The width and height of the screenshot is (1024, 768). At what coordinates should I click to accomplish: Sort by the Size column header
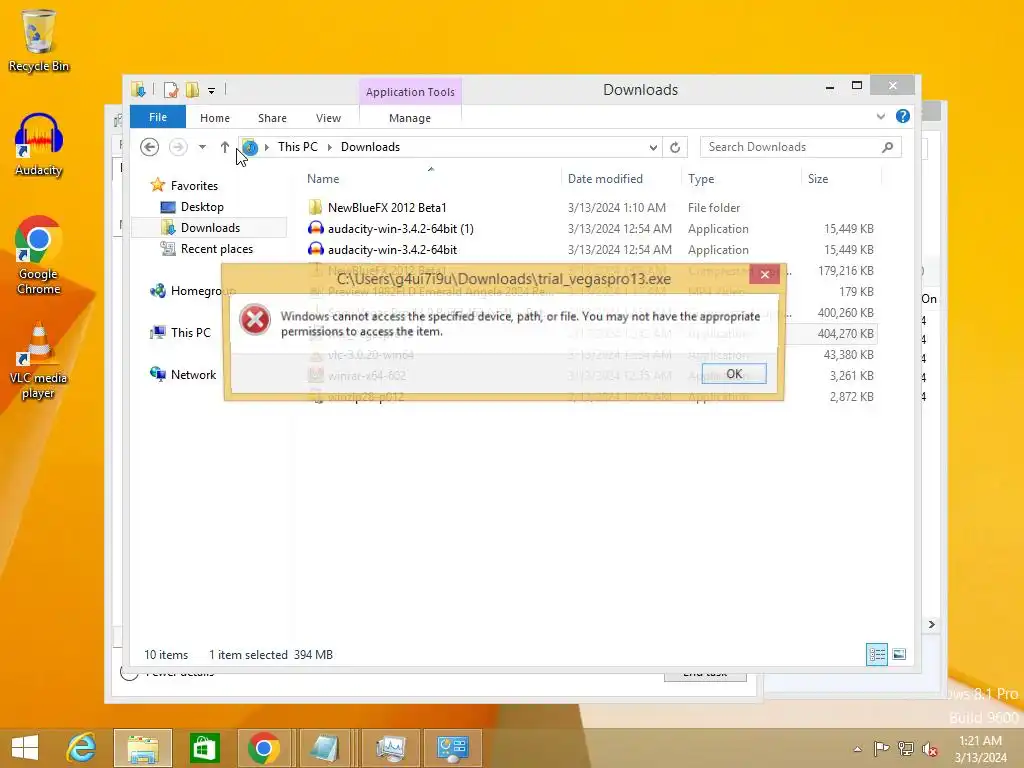(818, 179)
